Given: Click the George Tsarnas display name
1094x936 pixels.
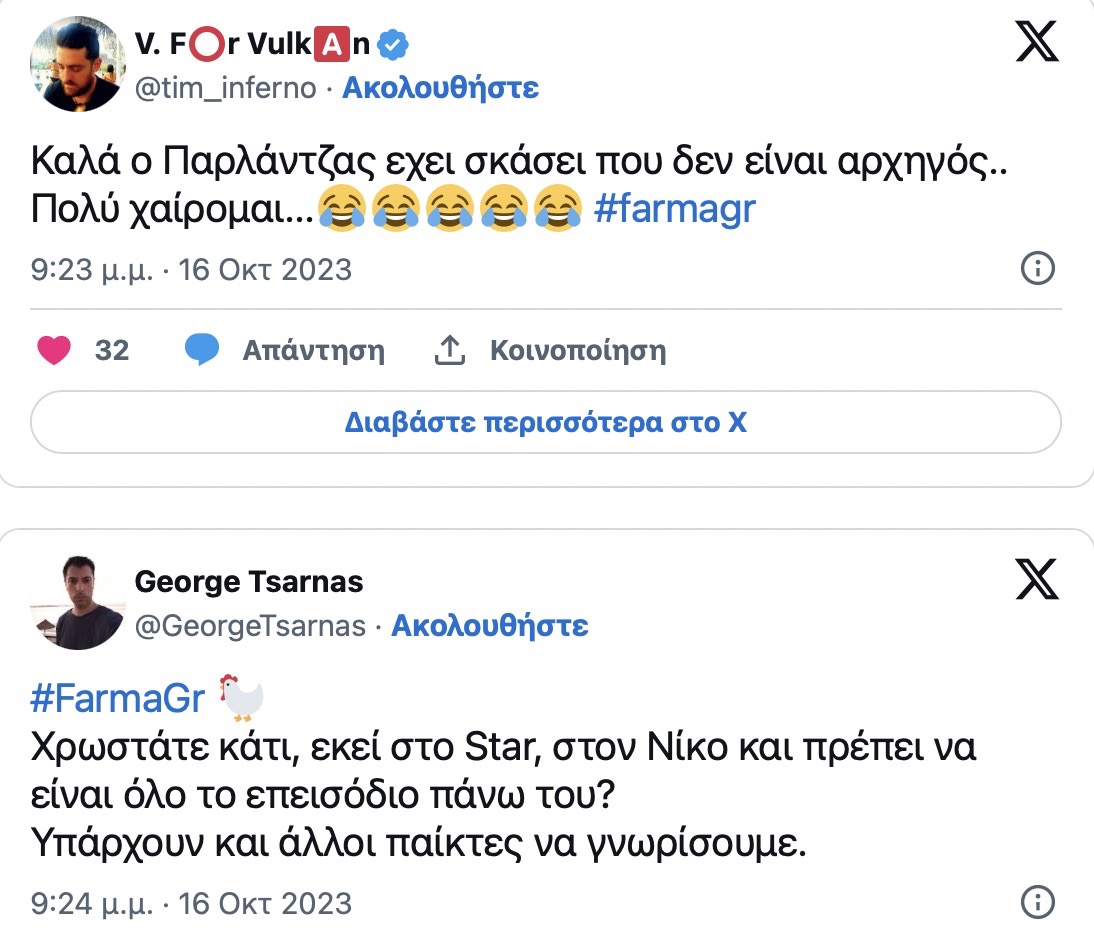Looking at the screenshot, I should [248, 581].
